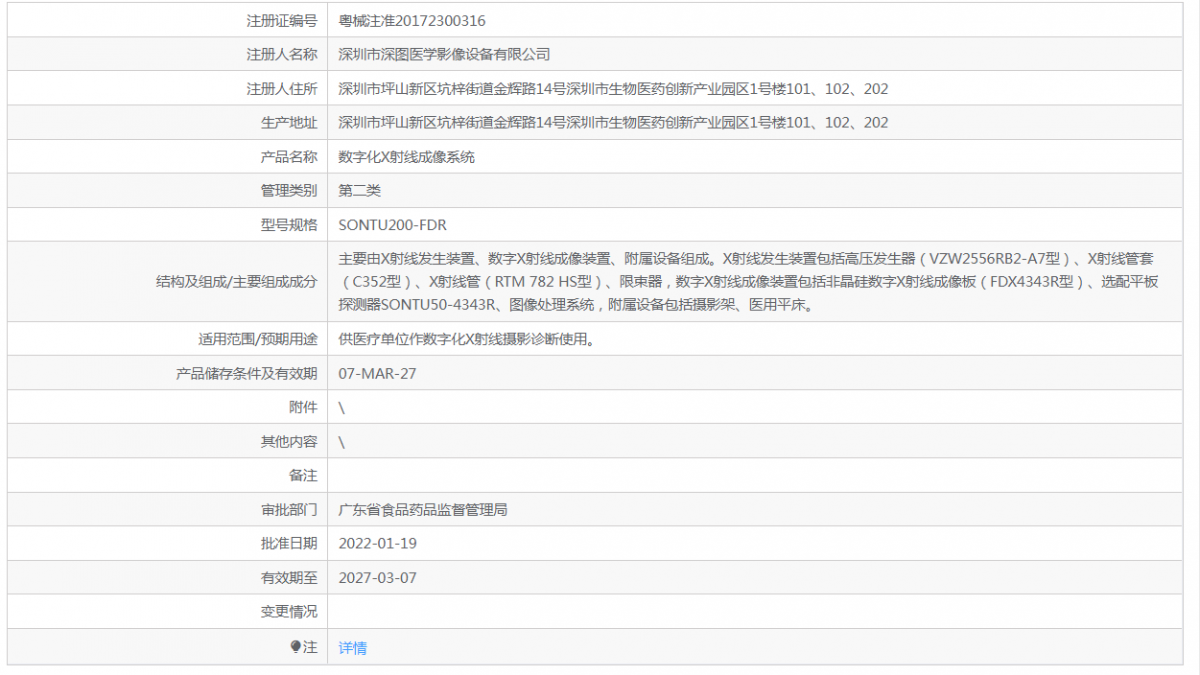Click the 有效期至 label
Viewport: 1200px width, 675px height.
pyautogui.click(x=289, y=578)
